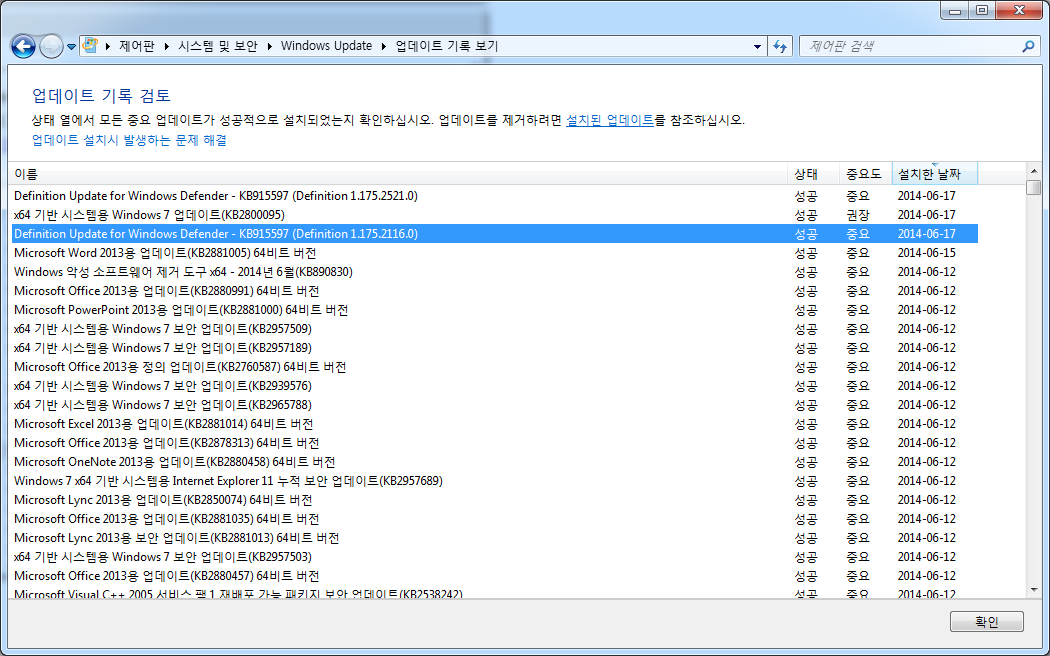Click the Control Panel icon in address bar
This screenshot has width=1050, height=656.
(x=90, y=46)
